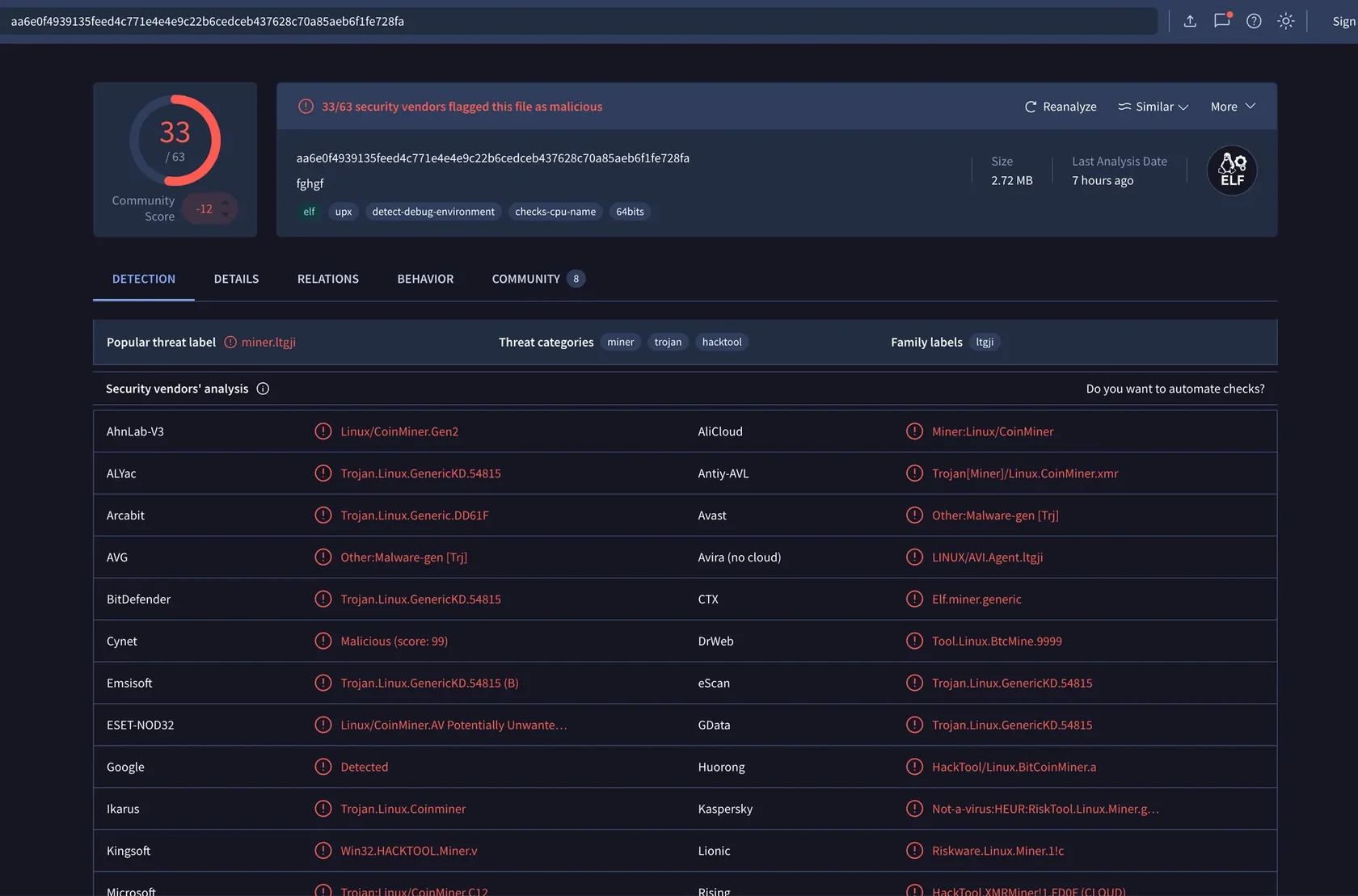Screen dimensions: 1358x896
Task: Click the BitDefender detection alert icon
Action: [x=323, y=599]
